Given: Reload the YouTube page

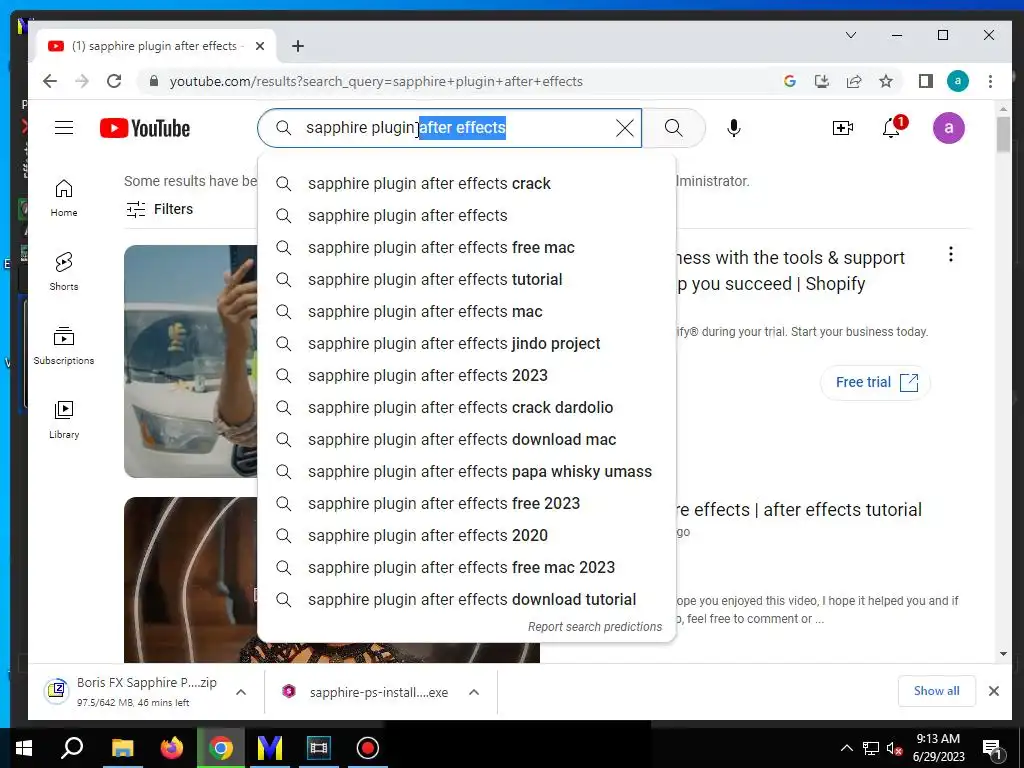Looking at the screenshot, I should [x=114, y=81].
